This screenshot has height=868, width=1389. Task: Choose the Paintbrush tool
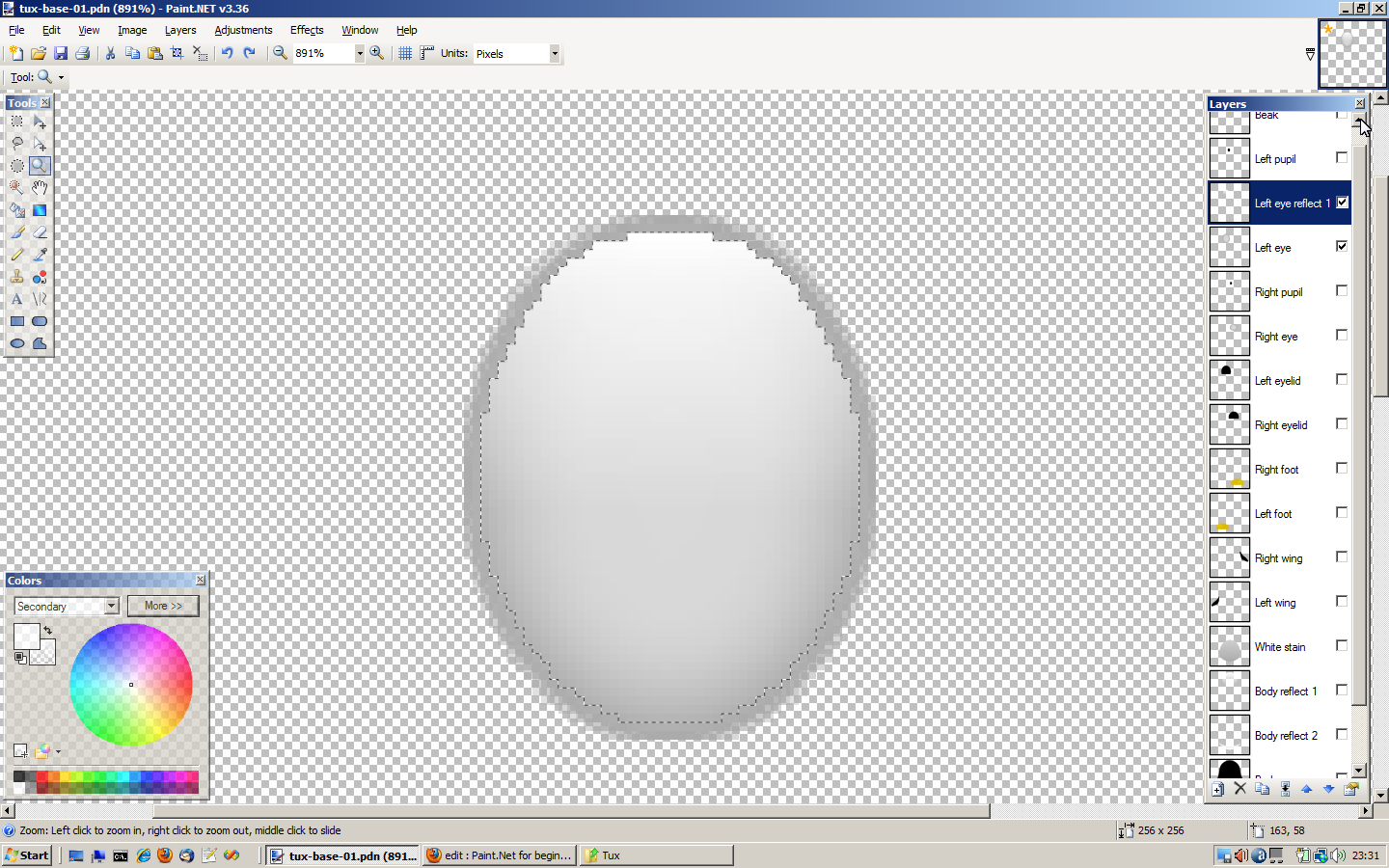[x=17, y=232]
